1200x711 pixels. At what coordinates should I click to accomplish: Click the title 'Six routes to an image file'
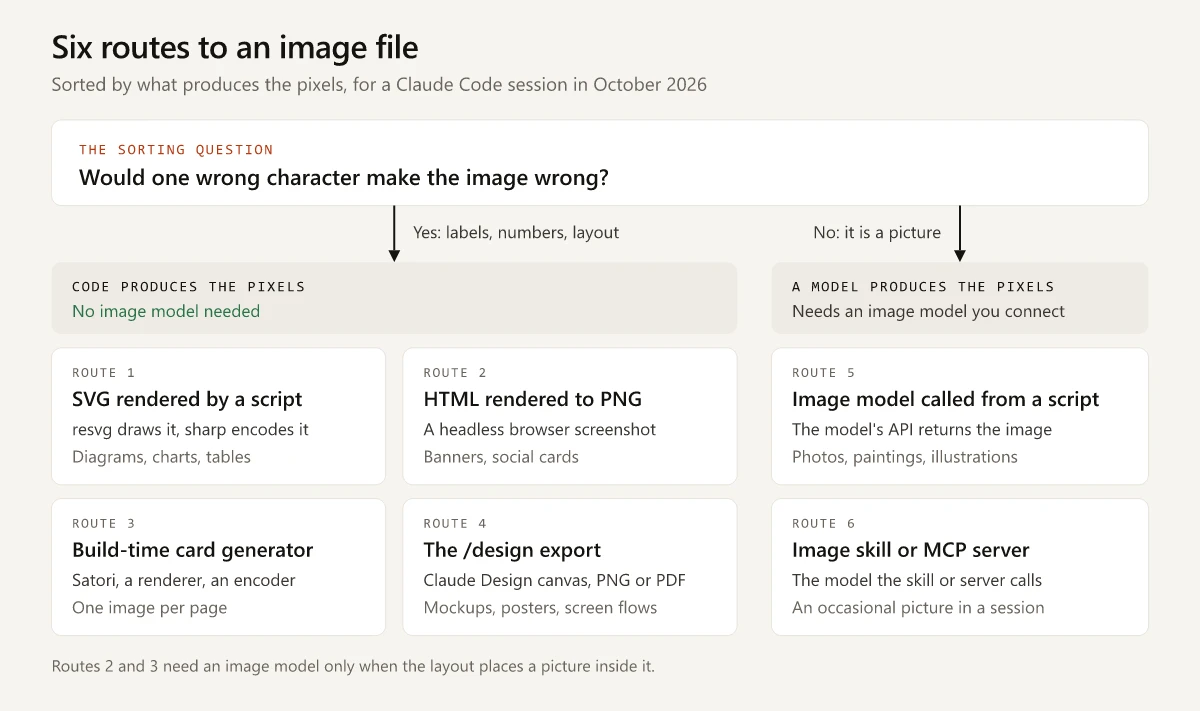coord(235,47)
